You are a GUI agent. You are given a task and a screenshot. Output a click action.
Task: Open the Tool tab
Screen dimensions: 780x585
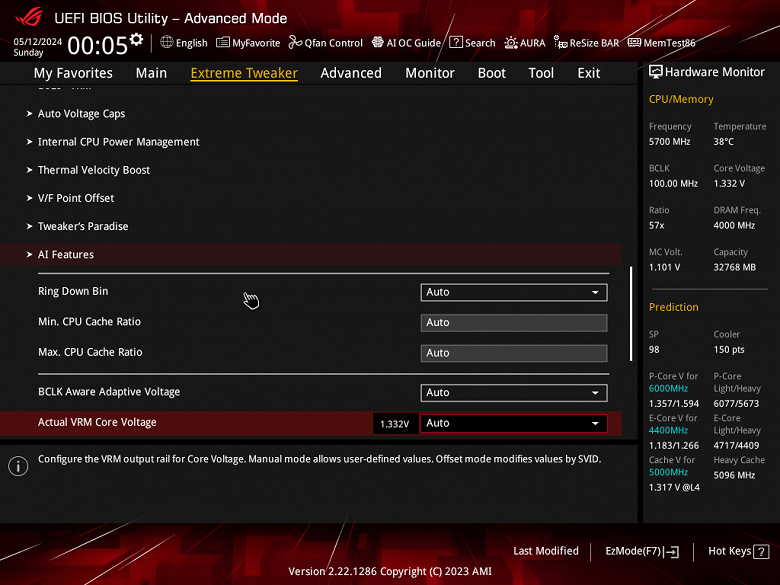[x=541, y=73]
